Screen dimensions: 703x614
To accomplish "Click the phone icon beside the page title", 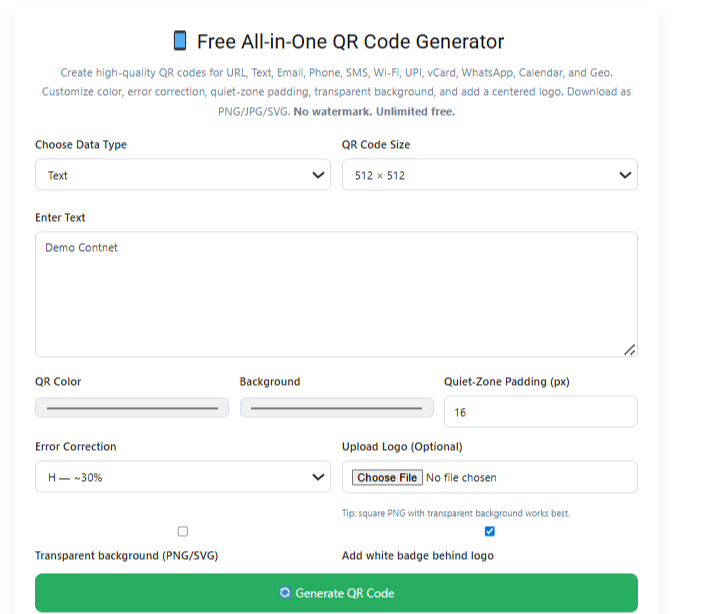I will coord(180,41).
